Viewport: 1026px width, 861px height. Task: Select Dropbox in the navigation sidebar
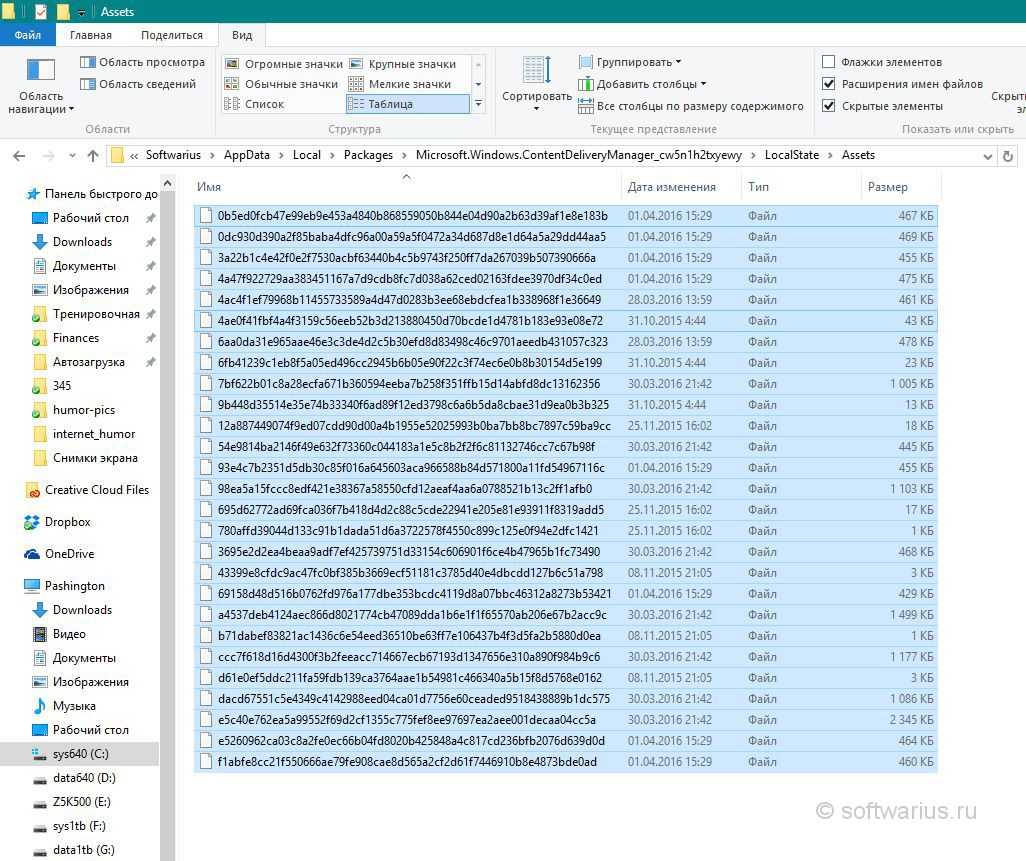[67, 522]
